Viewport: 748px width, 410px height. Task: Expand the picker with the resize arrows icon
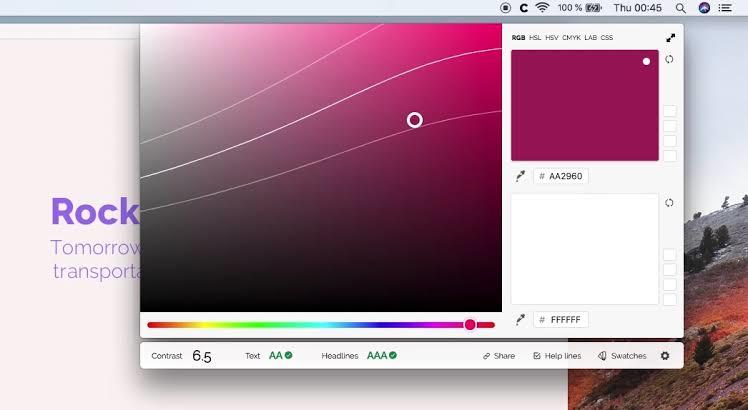pos(670,38)
